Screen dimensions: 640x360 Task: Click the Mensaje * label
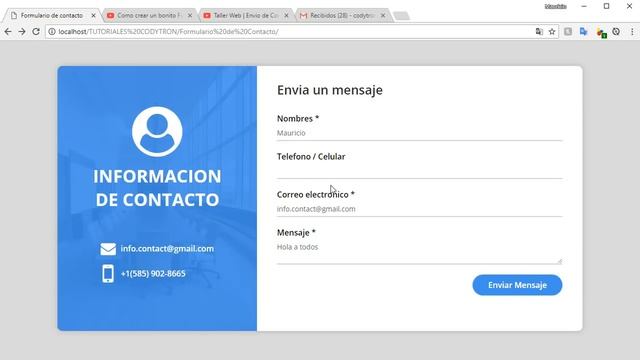click(x=296, y=233)
